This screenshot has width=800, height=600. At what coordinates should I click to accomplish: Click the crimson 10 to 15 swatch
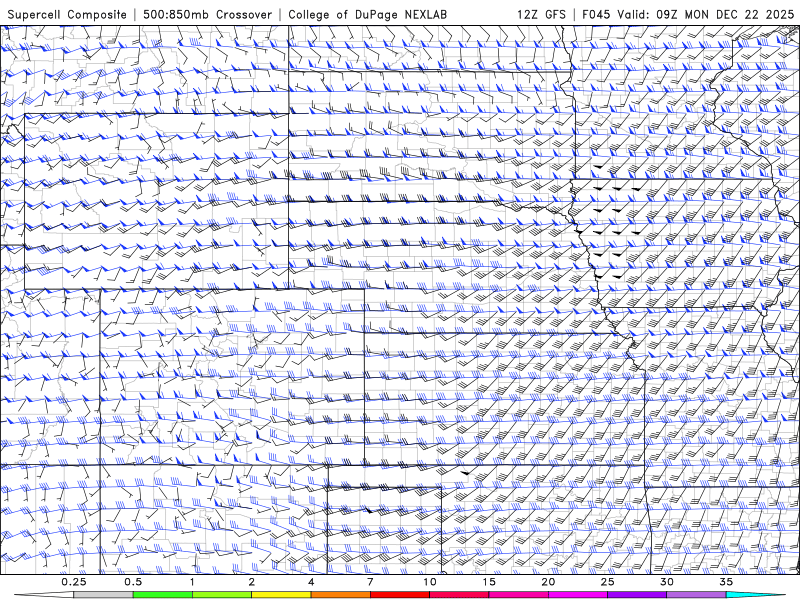pos(459,595)
